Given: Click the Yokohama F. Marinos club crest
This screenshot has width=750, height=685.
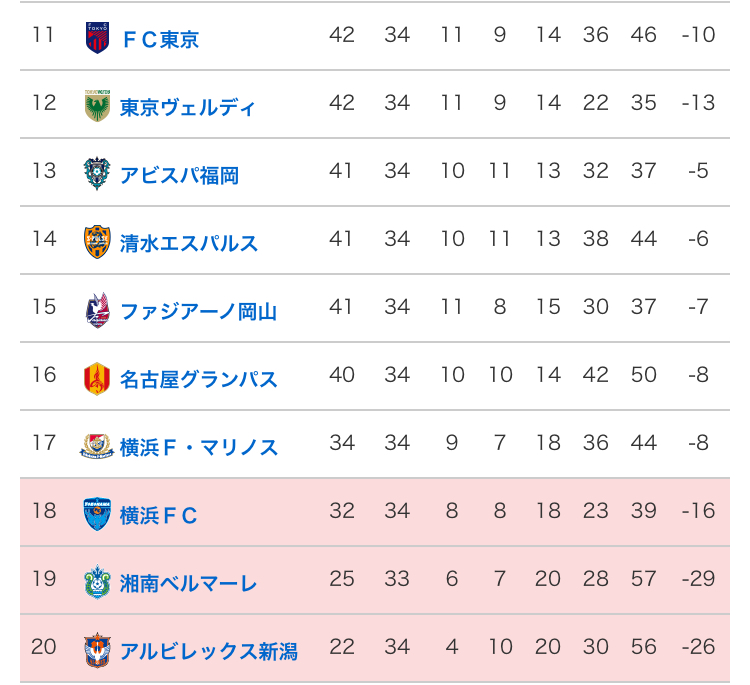Looking at the screenshot, I should click(97, 446).
